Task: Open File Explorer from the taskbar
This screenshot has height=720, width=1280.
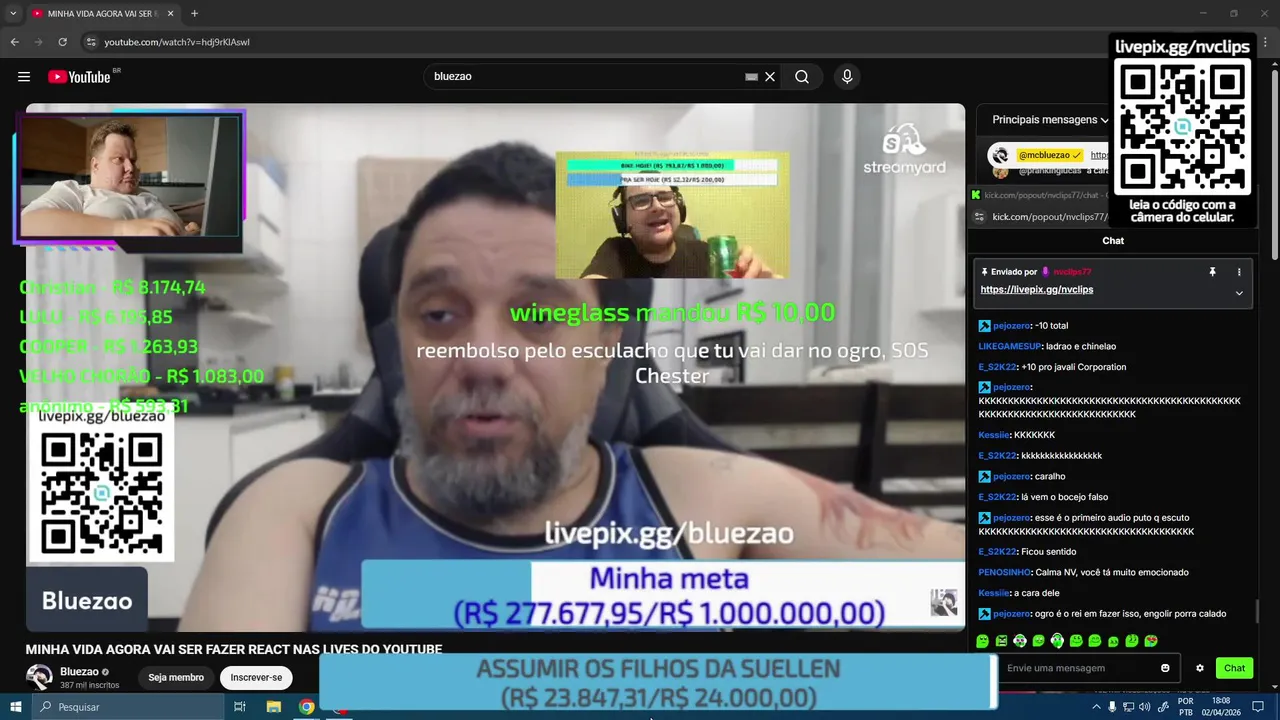Action: (x=273, y=707)
